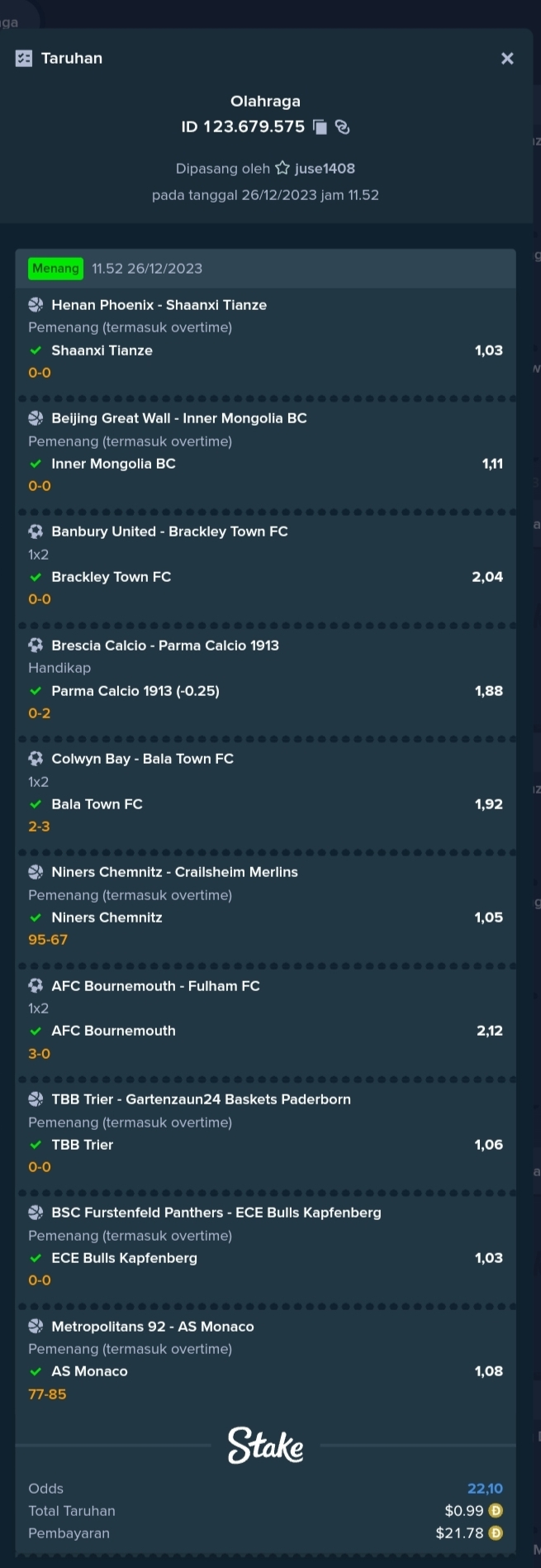Open the Beijing Great Wall - Inner Mongolia BC match

pos(179,418)
